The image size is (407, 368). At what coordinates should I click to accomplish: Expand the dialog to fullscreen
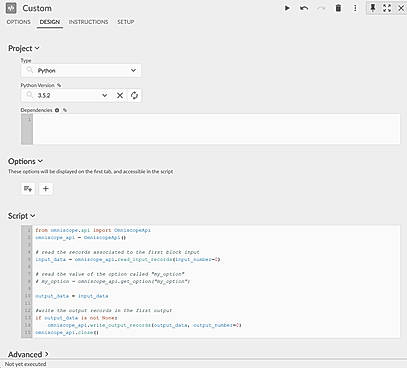(x=387, y=8)
